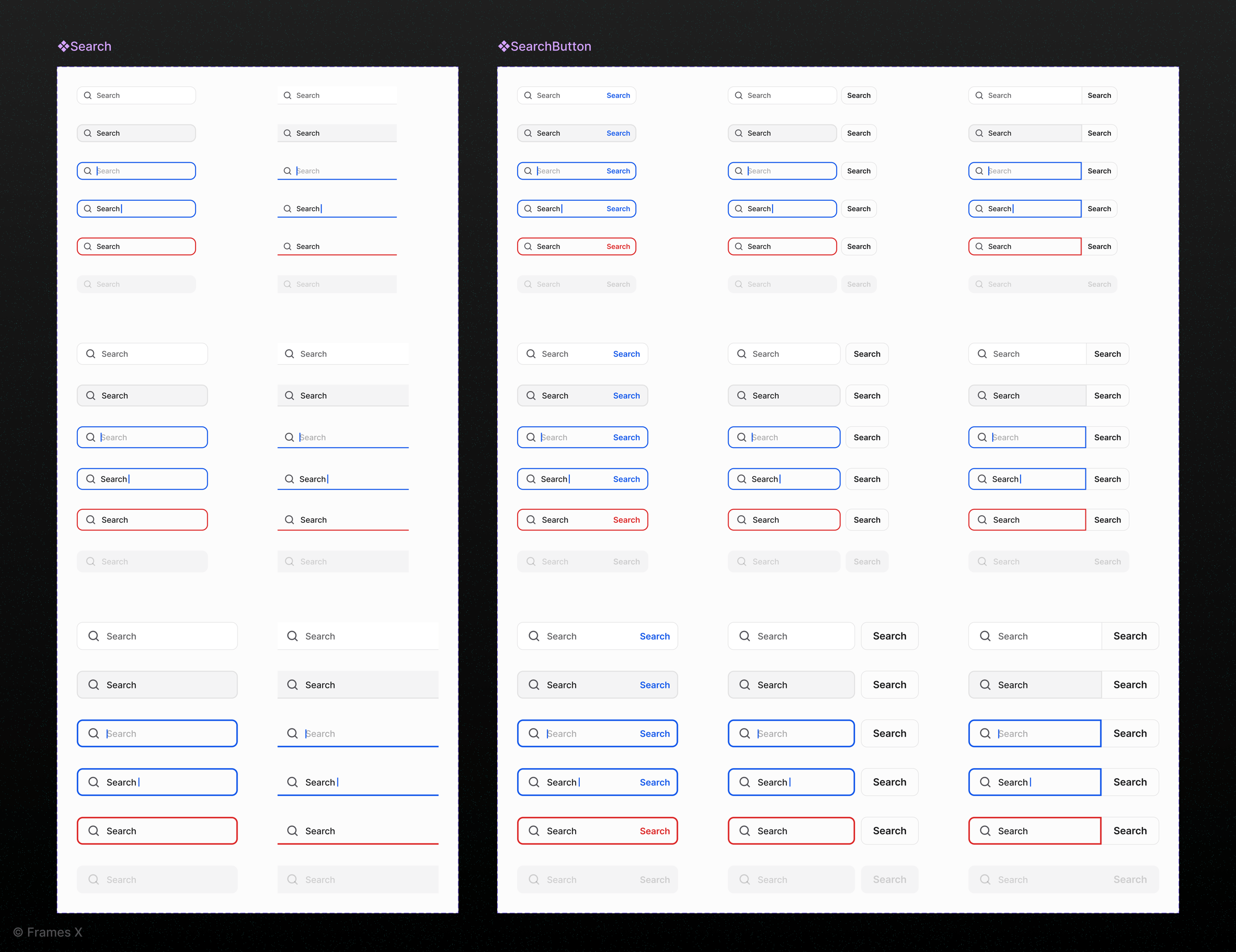Click magnifier in medium blue underlined field with typed text
This screenshot has width=1236, height=952.
pyautogui.click(x=289, y=479)
